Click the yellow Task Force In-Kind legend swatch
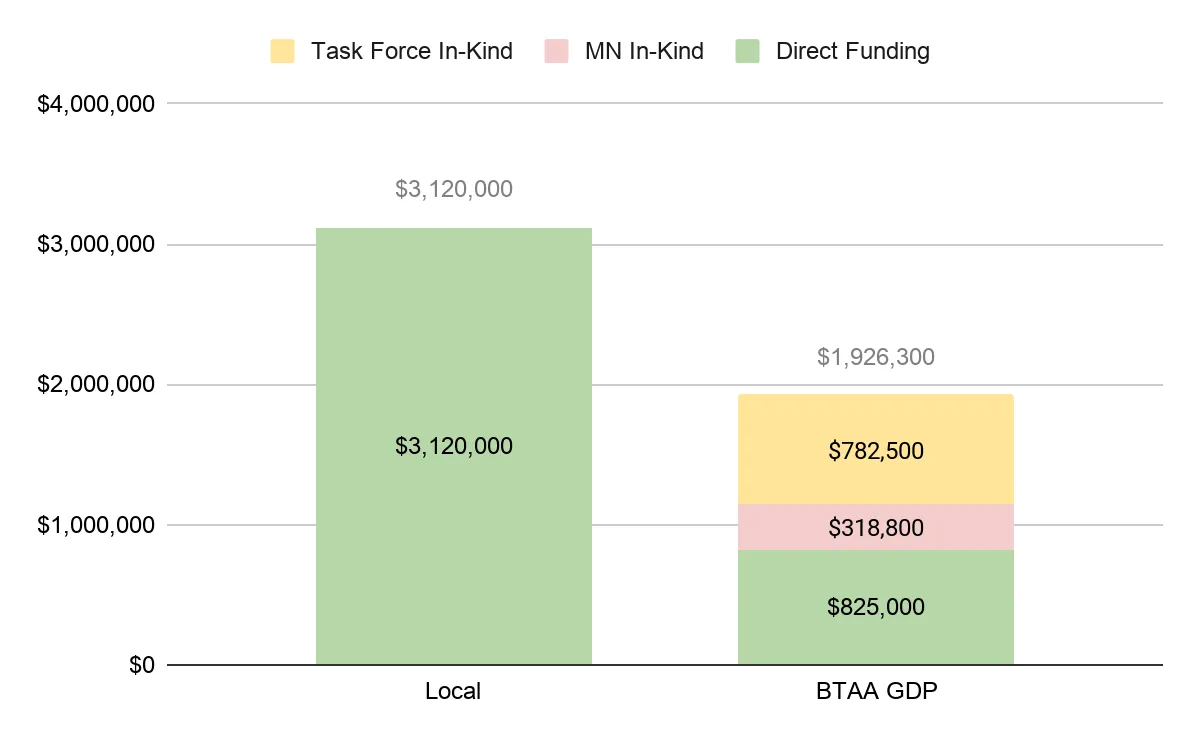This screenshot has height=742, width=1200. (282, 52)
